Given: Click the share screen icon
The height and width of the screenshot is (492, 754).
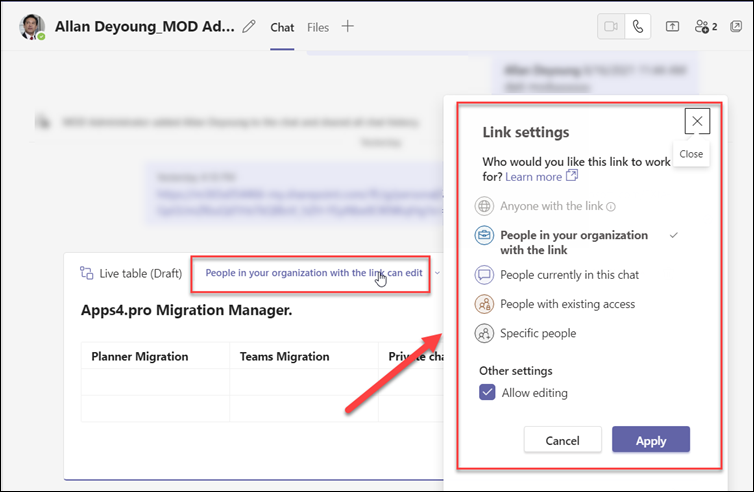Looking at the screenshot, I should point(673,27).
